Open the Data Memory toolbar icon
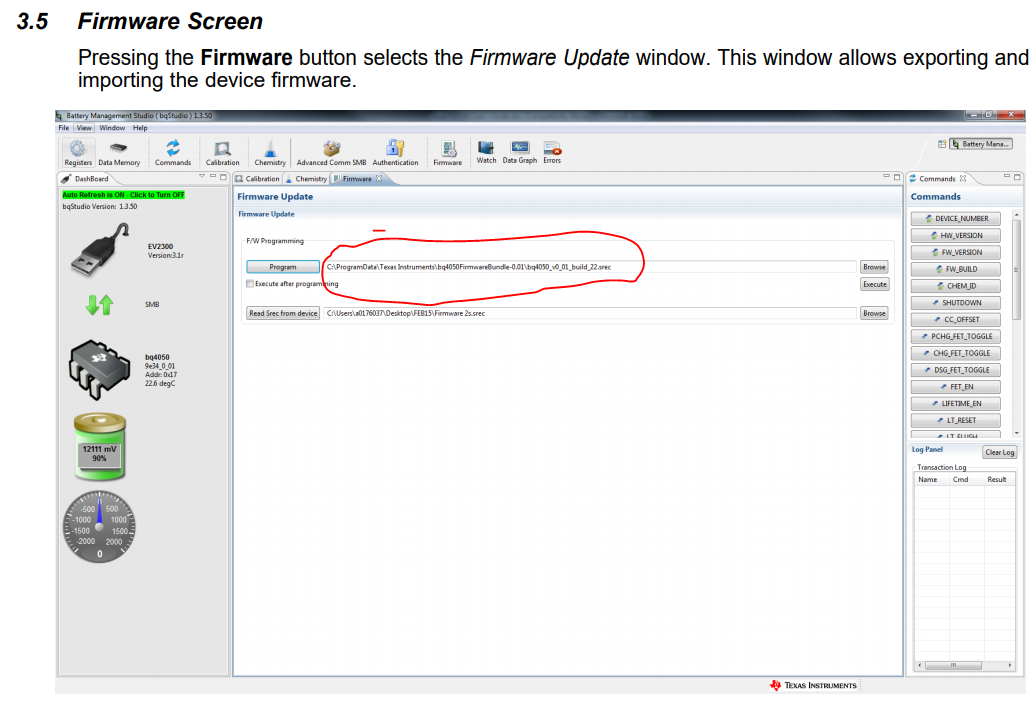 [x=119, y=152]
